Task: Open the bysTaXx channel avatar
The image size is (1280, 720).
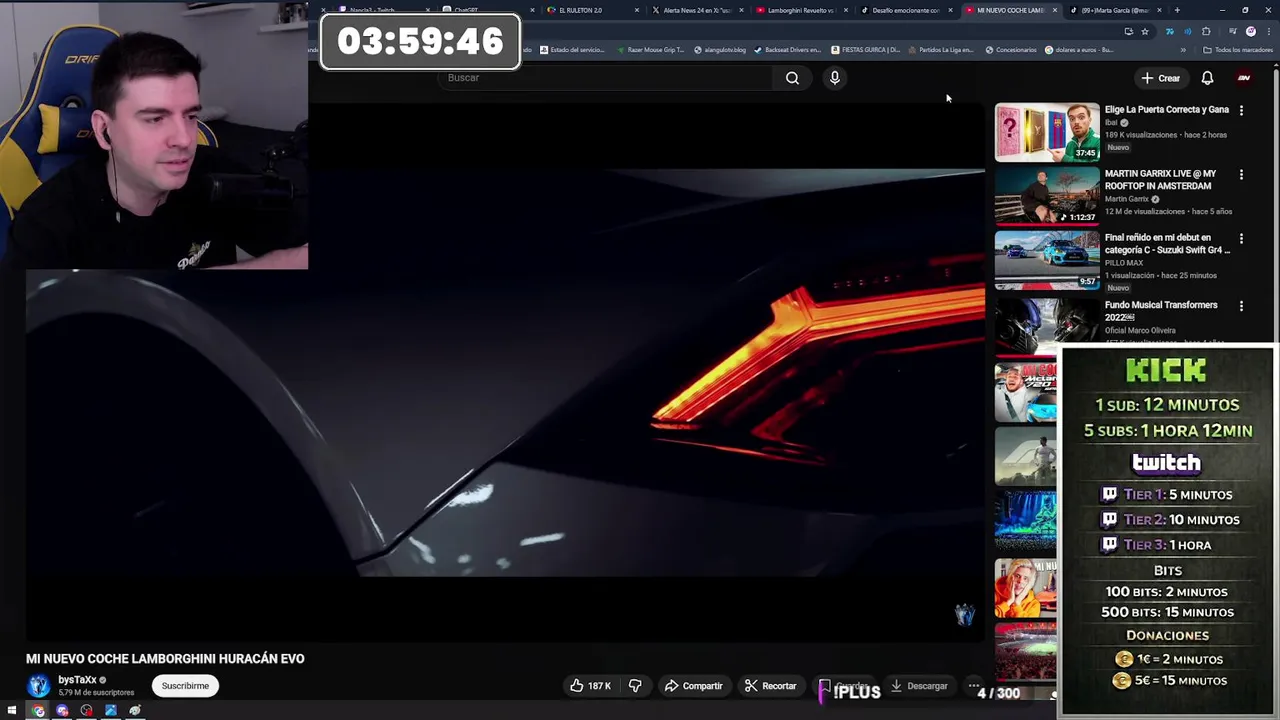Action: click(x=38, y=685)
